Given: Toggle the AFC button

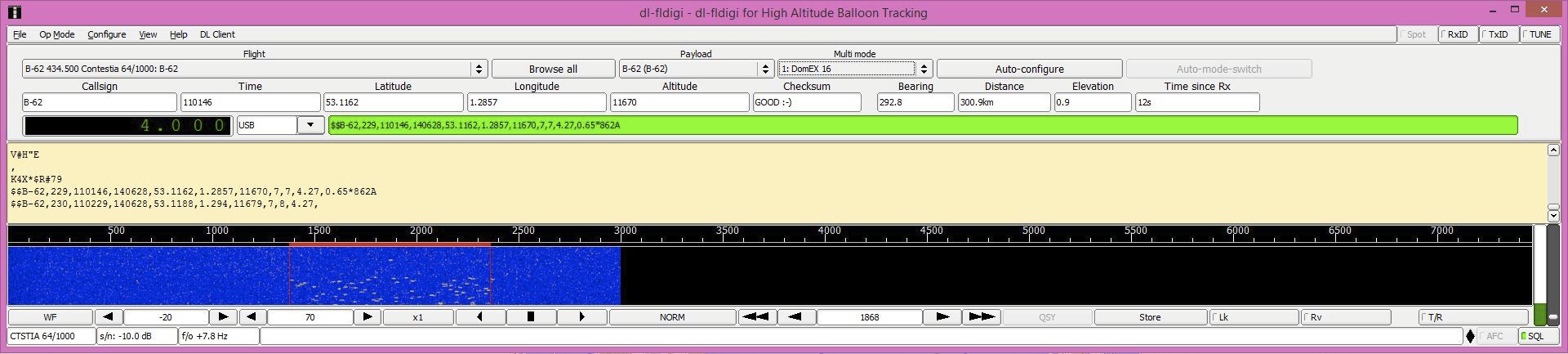Looking at the screenshot, I should point(1497,336).
